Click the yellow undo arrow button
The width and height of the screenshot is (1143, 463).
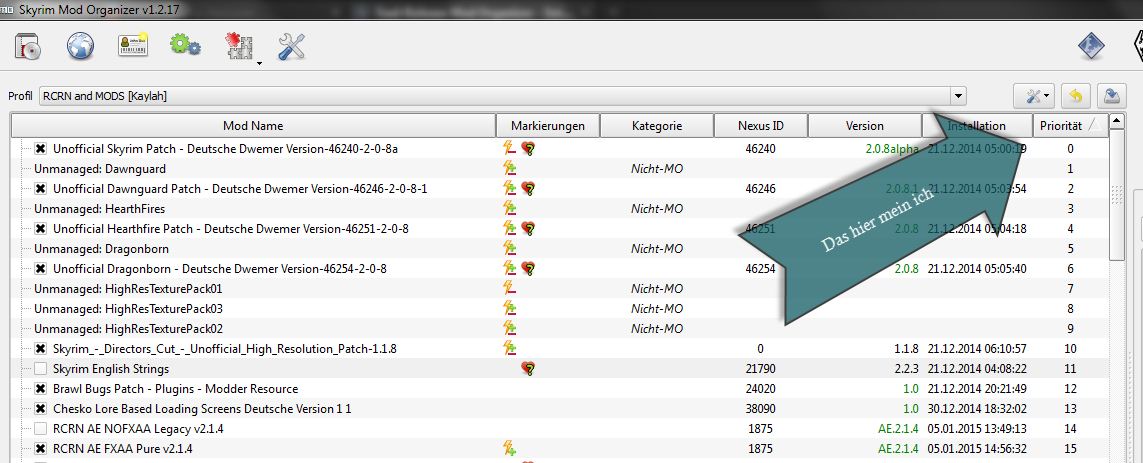(x=1075, y=96)
